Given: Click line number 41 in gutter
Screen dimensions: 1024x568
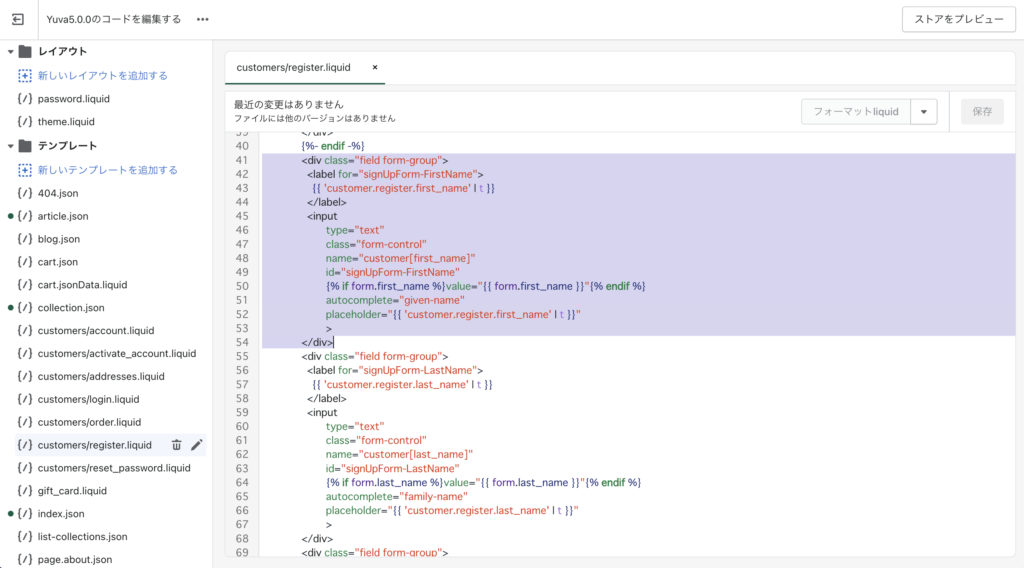Looking at the screenshot, I should click(242, 161).
